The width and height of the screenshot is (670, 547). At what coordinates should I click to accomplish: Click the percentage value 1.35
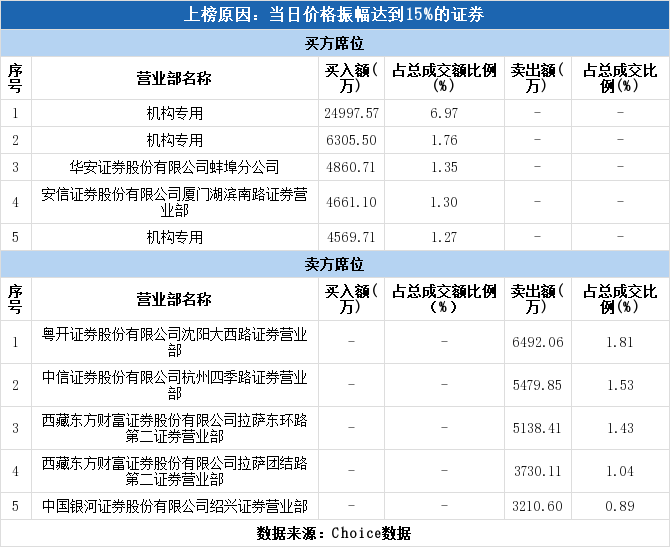click(444, 167)
